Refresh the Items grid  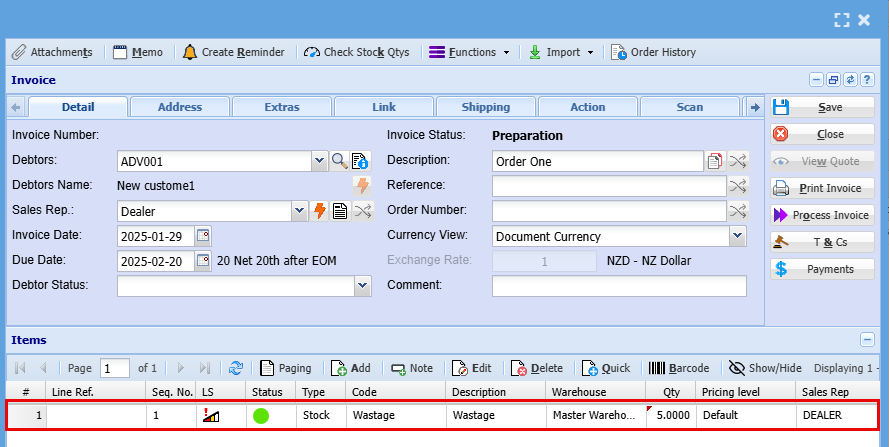click(236, 368)
